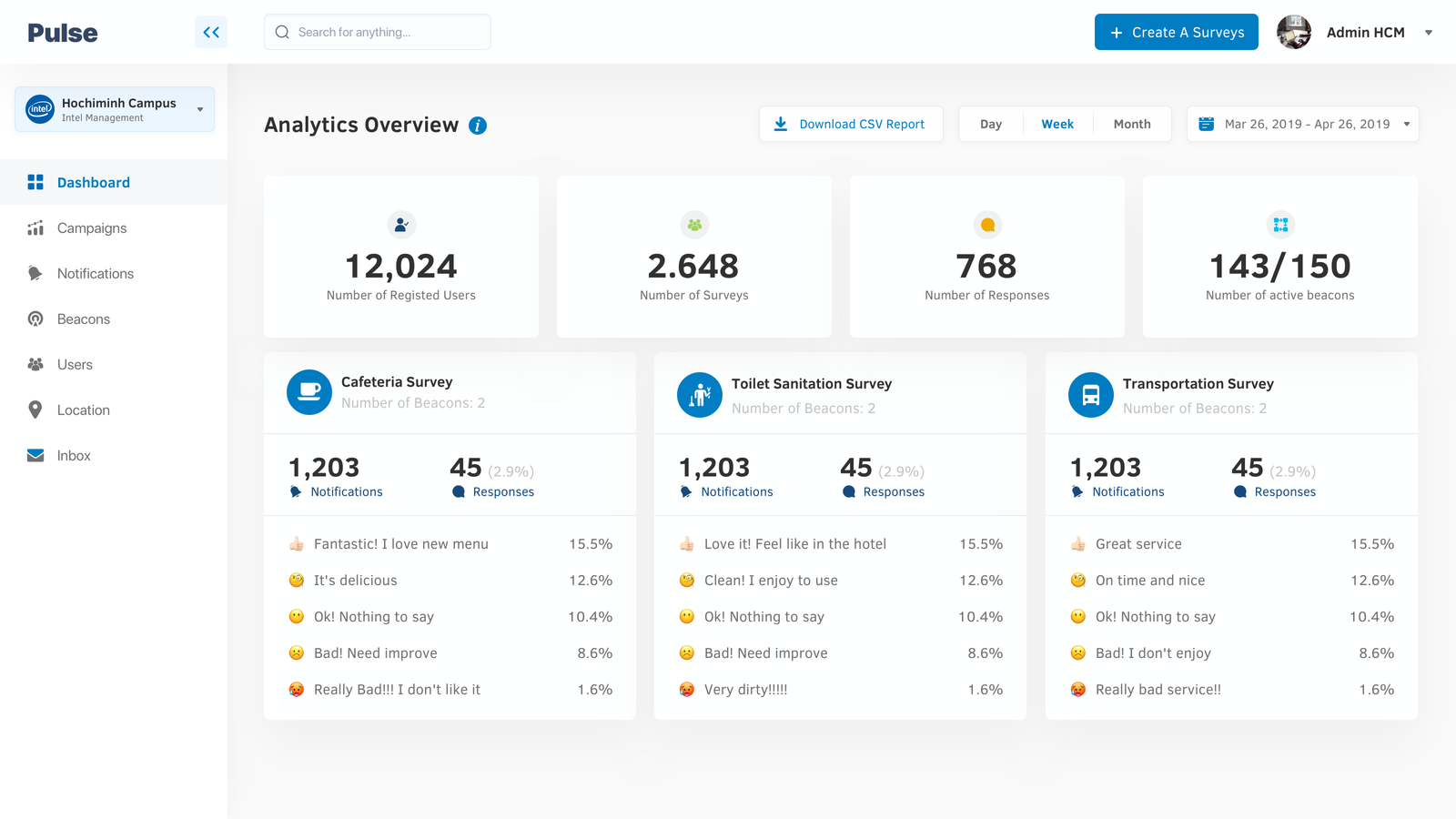Open Location in sidebar
The height and width of the screenshot is (819, 1456).
pyautogui.click(x=114, y=409)
